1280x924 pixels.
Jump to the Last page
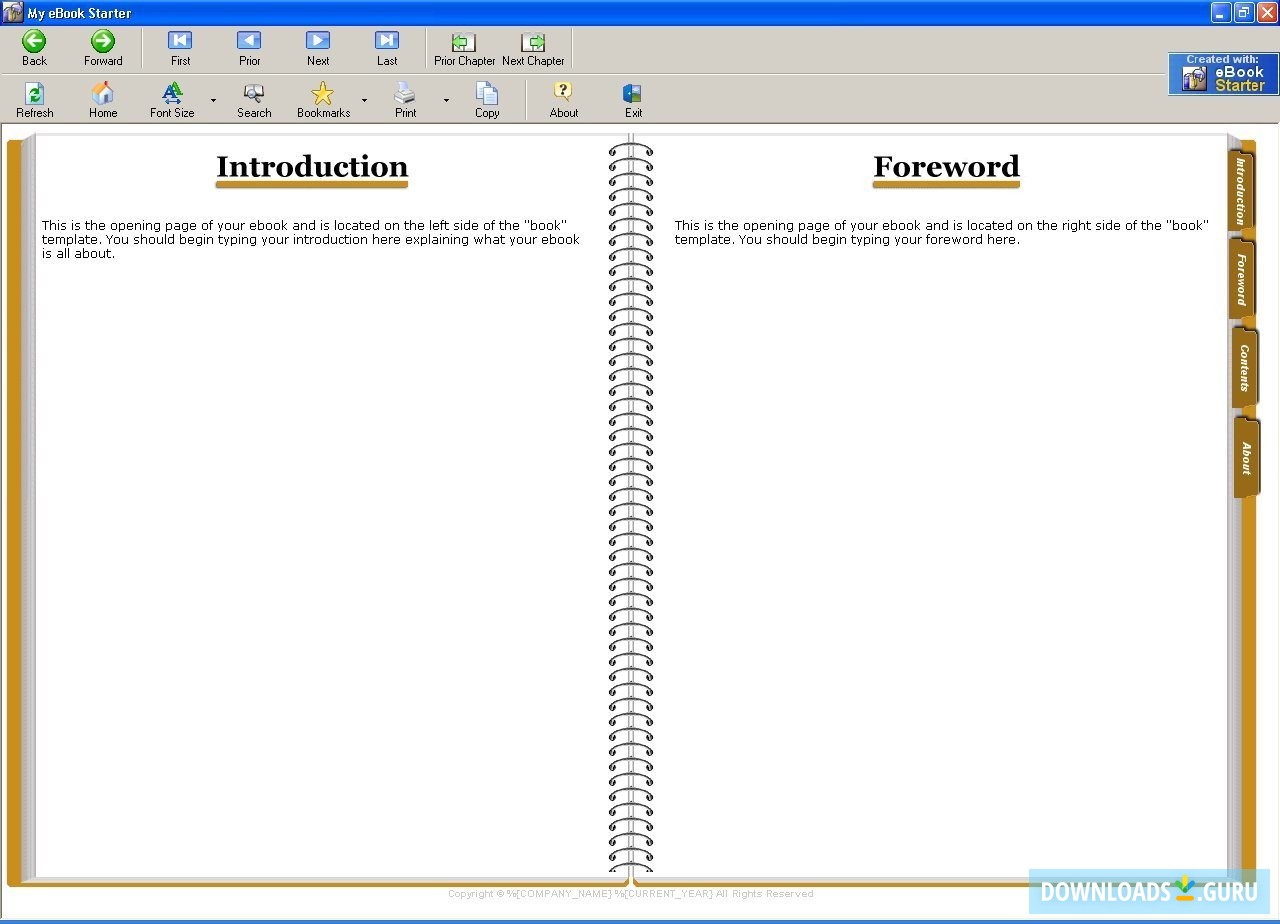[x=387, y=48]
